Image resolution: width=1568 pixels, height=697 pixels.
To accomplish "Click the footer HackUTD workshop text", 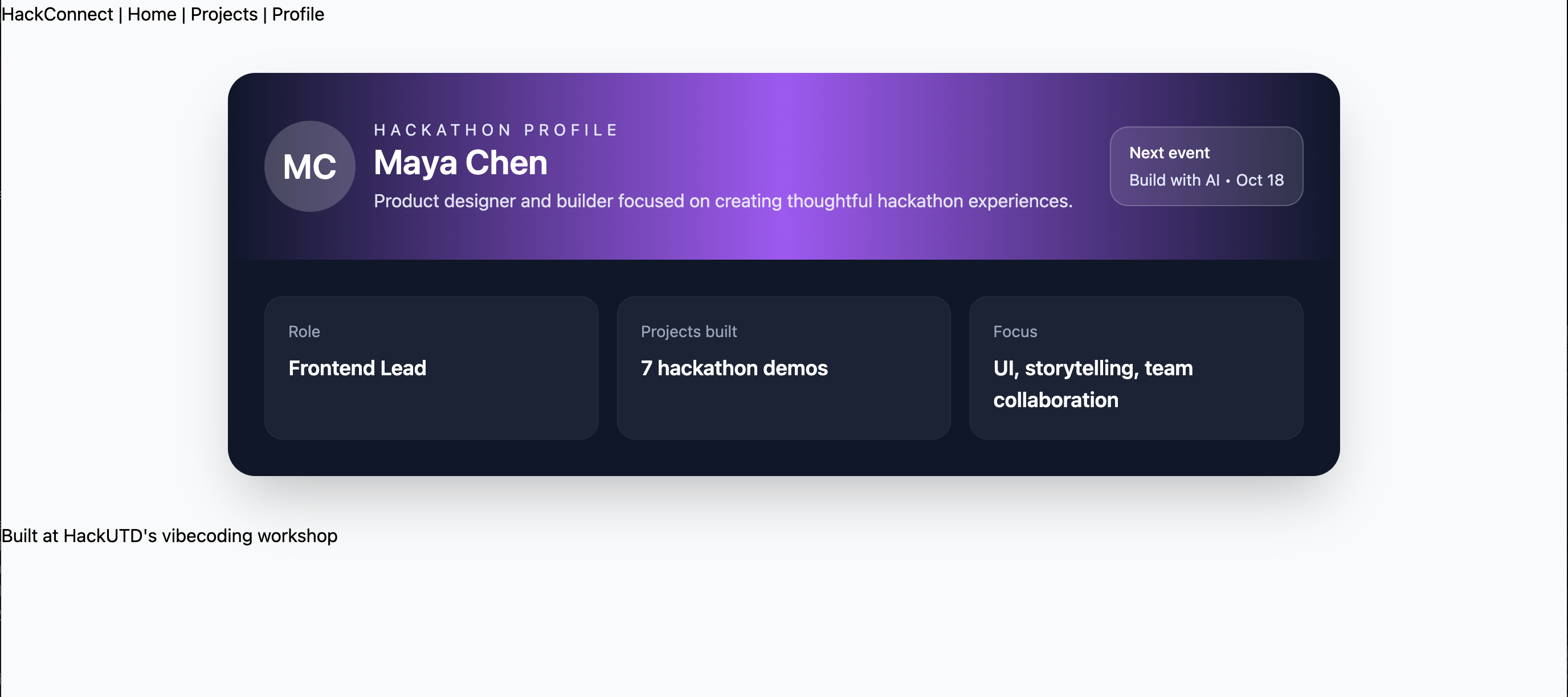I will pos(169,536).
